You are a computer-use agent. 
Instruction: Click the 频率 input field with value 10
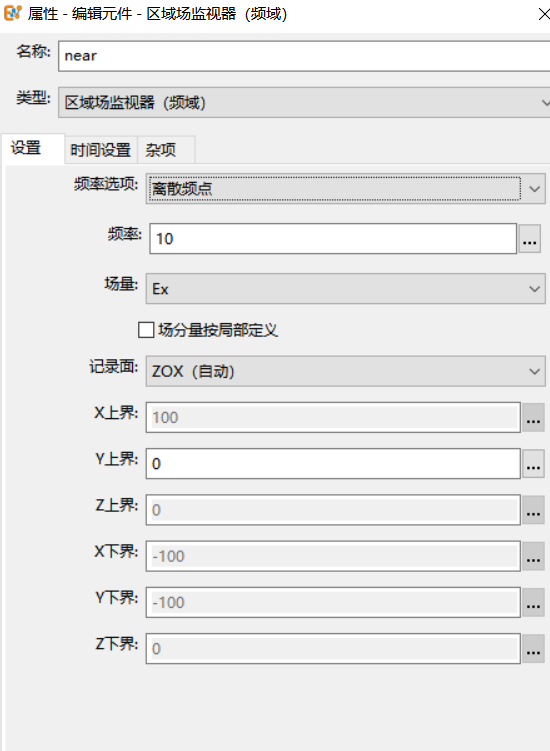(x=333, y=239)
